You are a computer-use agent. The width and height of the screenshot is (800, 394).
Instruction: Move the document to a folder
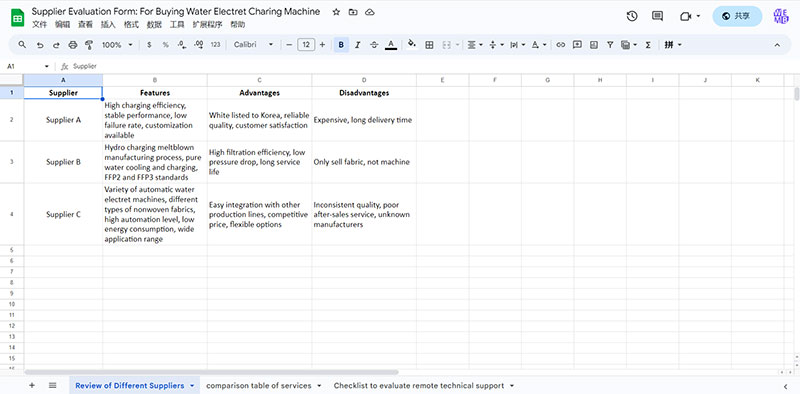click(x=353, y=12)
